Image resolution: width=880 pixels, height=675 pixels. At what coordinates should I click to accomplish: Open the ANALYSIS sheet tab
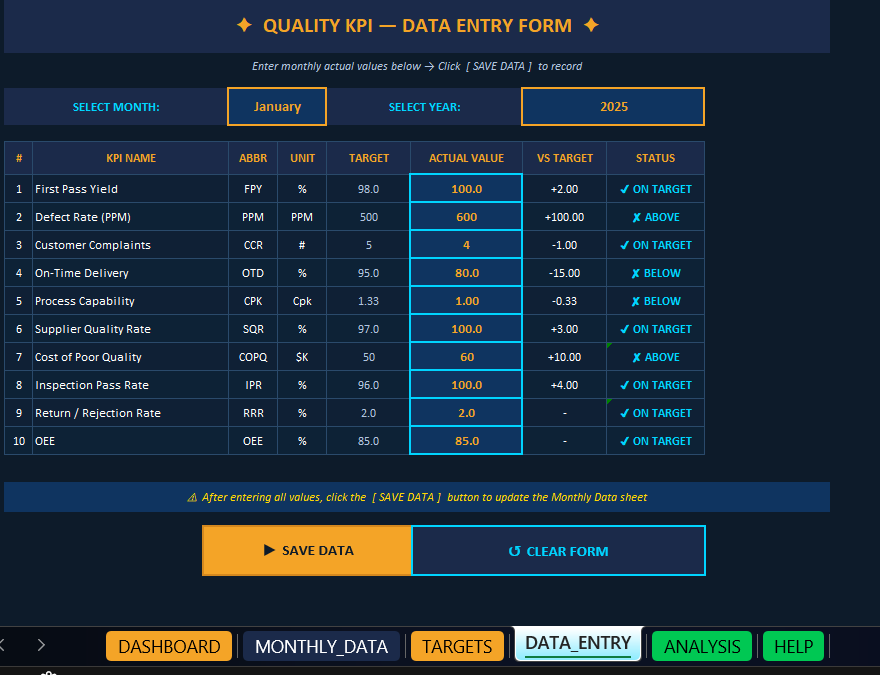[701, 646]
